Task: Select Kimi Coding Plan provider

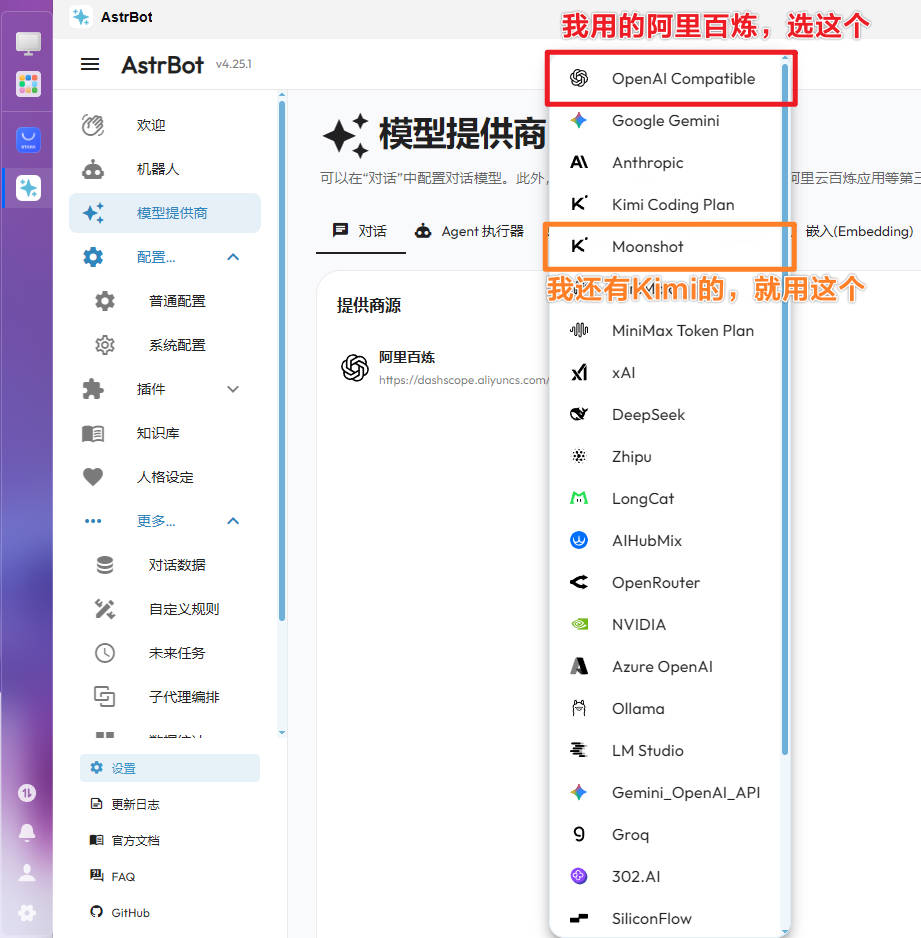Action: pyautogui.click(x=665, y=205)
